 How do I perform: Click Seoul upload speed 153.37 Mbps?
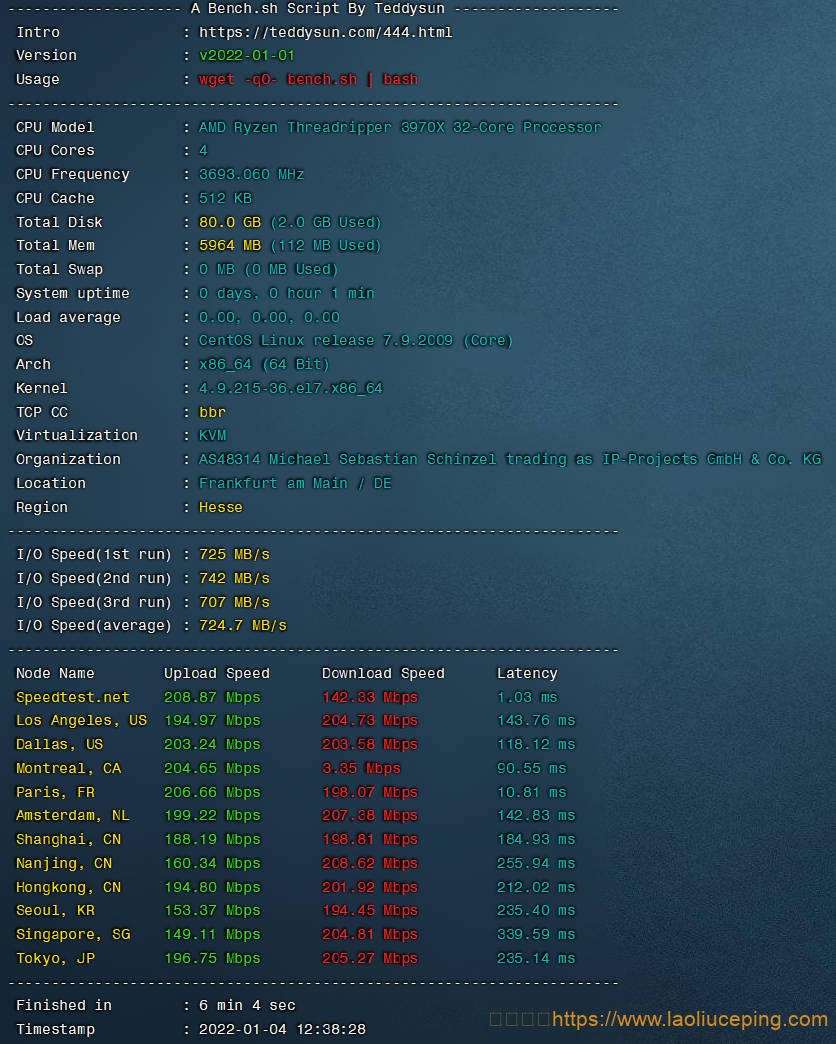point(212,912)
